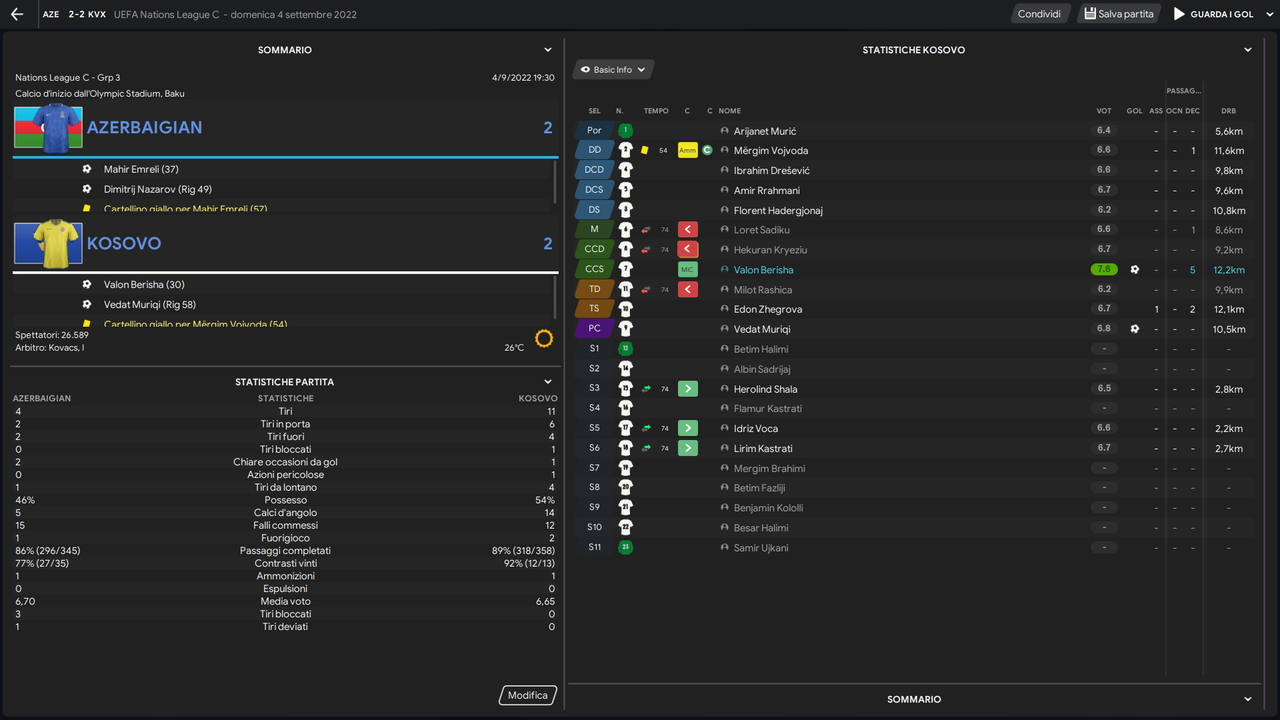Click the Condividi share button
This screenshot has width=1280, height=720.
pyautogui.click(x=1039, y=14)
